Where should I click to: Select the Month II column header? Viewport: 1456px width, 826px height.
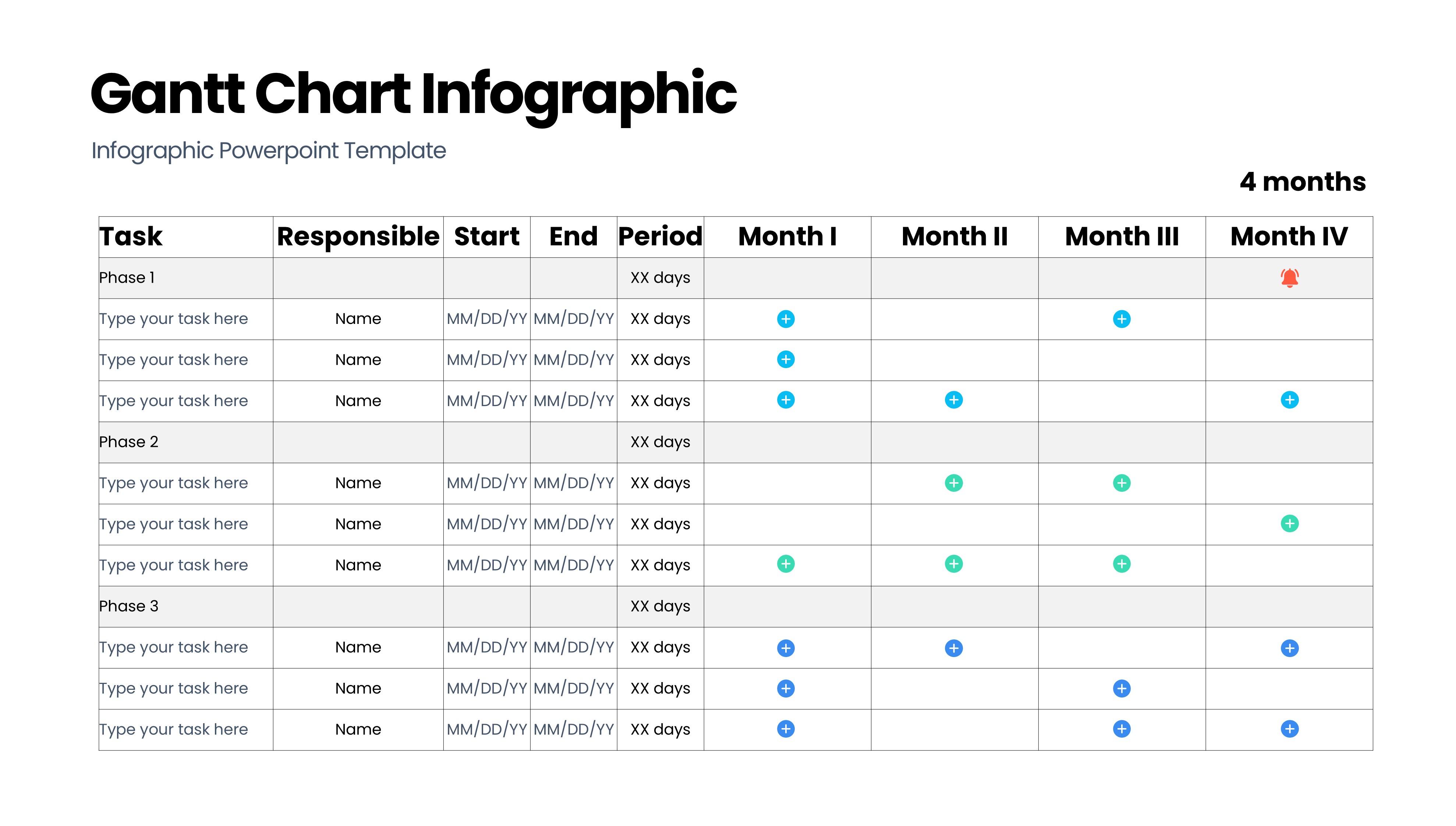tap(954, 237)
